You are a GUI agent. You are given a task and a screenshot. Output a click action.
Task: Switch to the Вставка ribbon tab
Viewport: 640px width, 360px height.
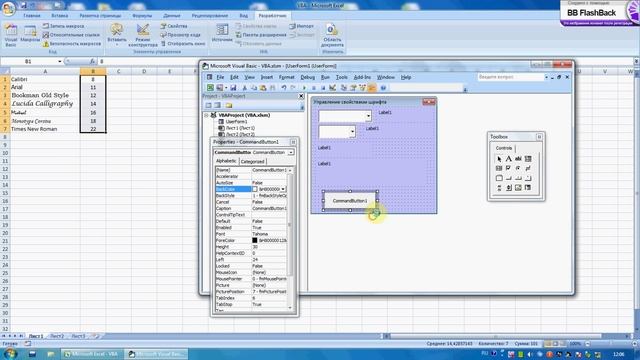(60, 16)
